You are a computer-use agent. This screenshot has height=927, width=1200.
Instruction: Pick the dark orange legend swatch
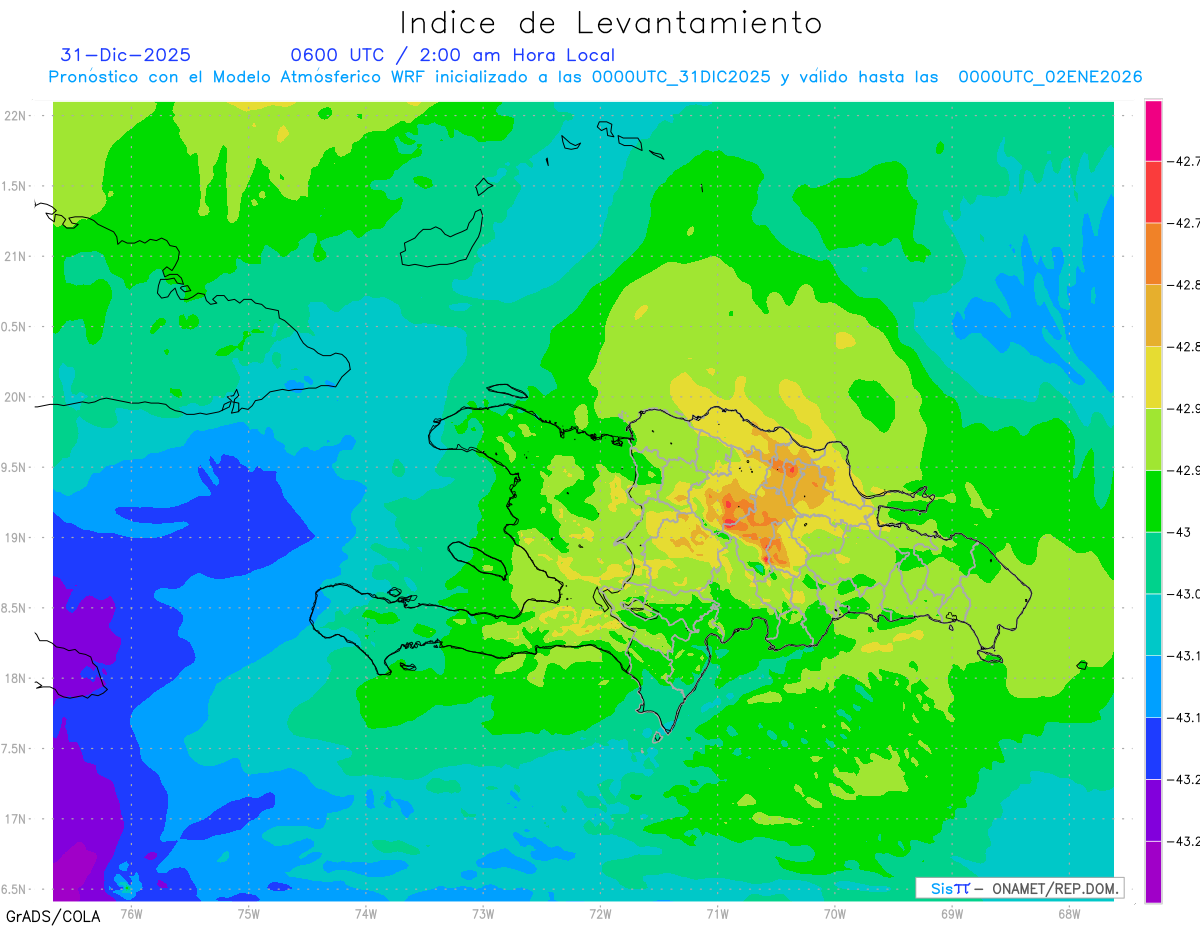[1153, 254]
